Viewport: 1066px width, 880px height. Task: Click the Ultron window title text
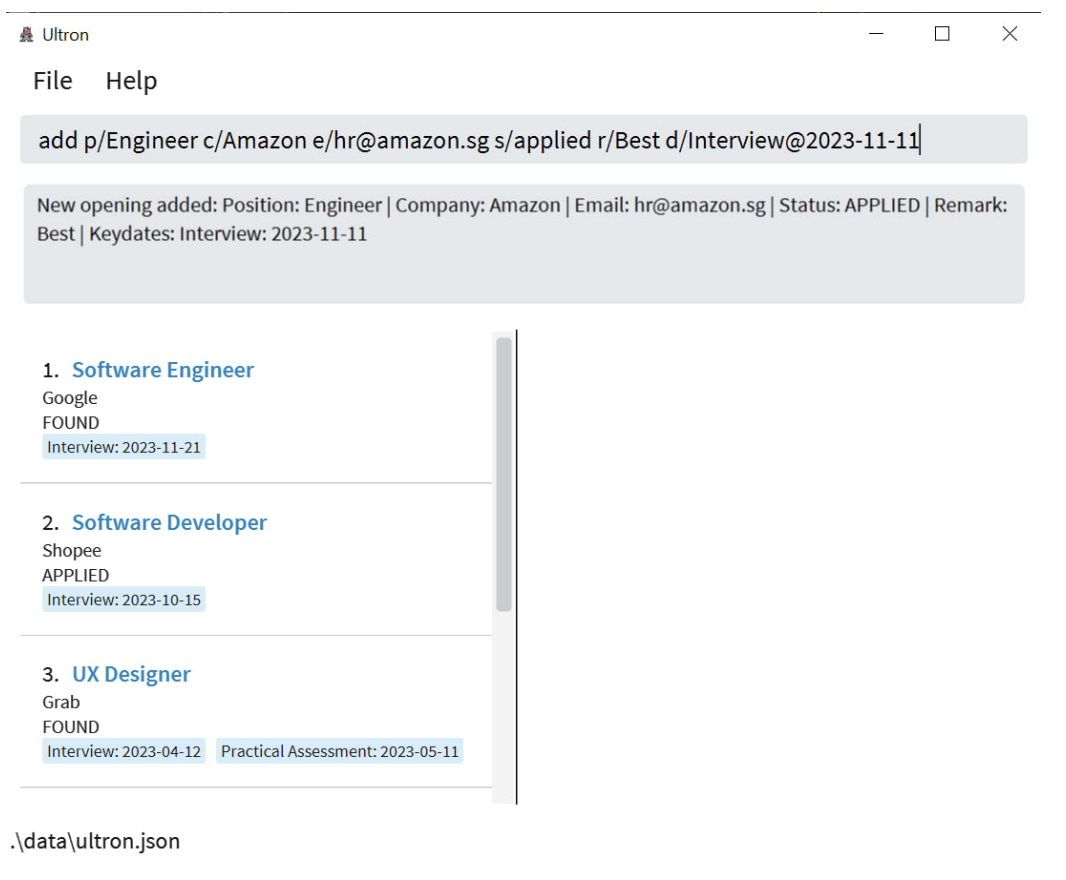tap(65, 35)
